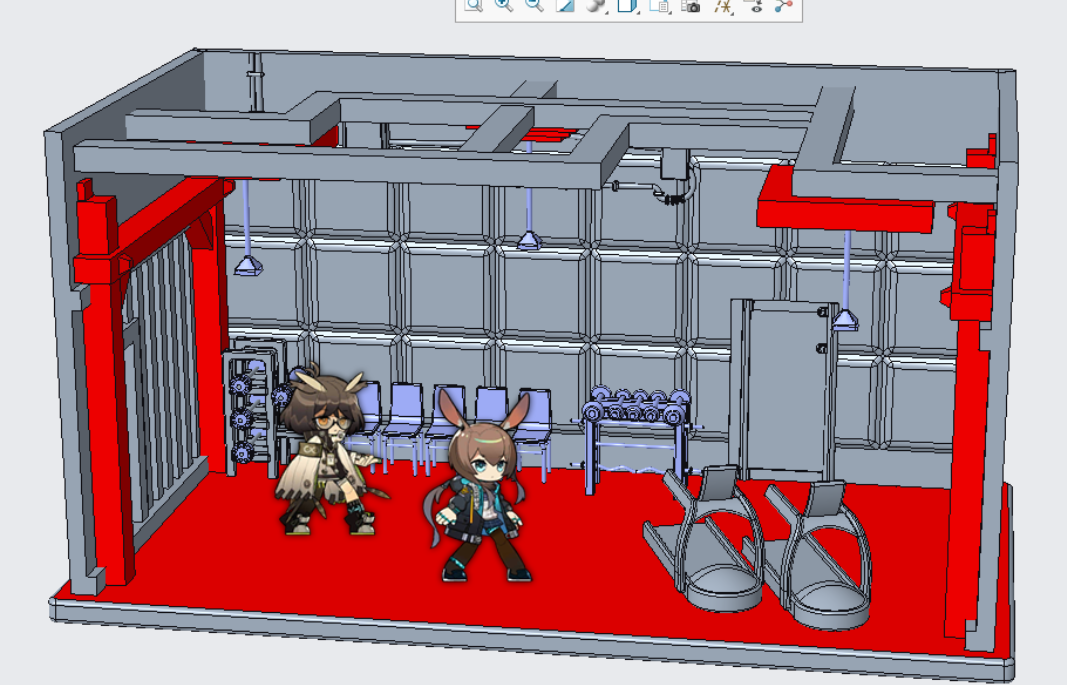
Task: Click the Zoom In magnifier icon
Action: click(504, 5)
